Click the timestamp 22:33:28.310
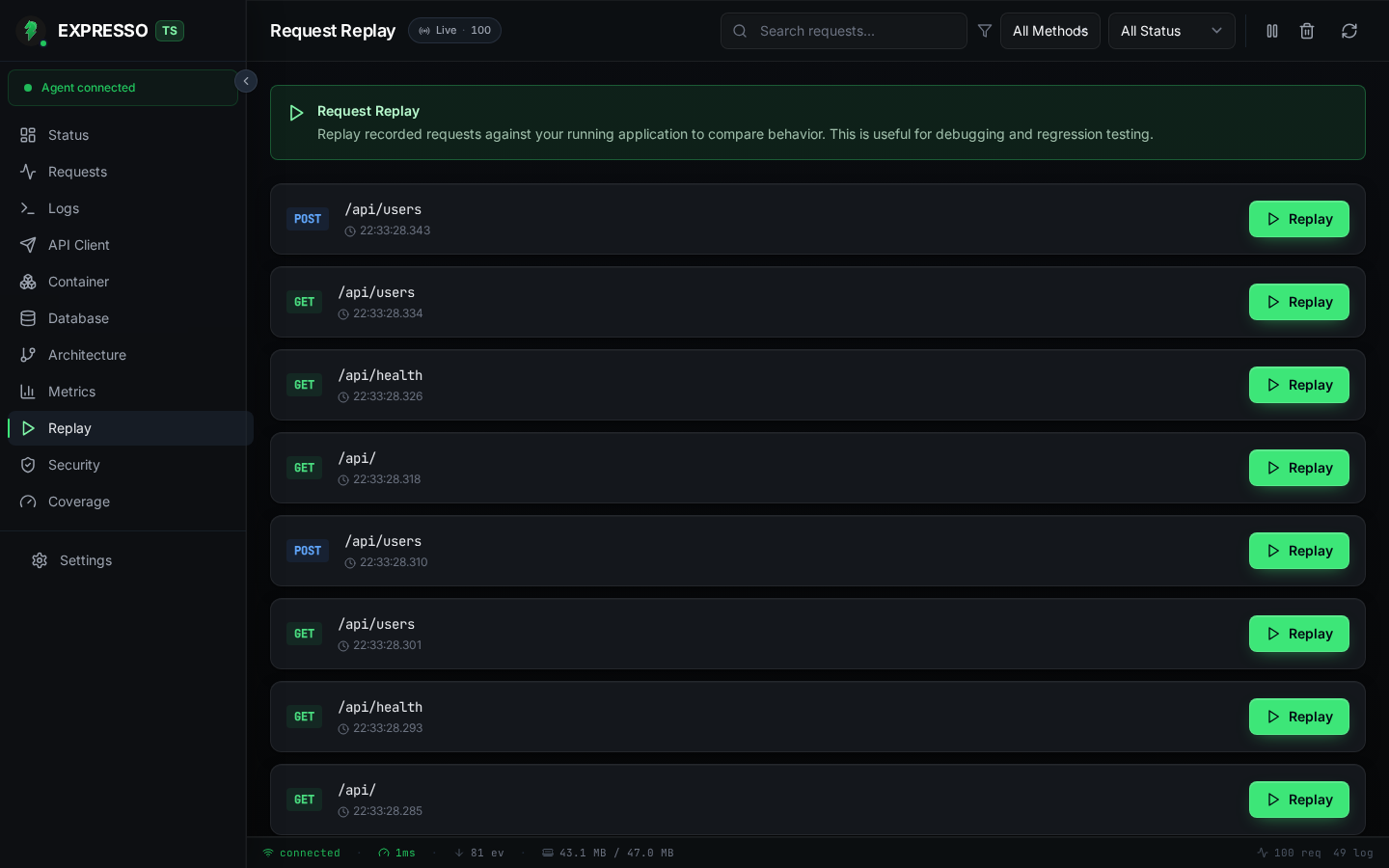This screenshot has height=868, width=1389. tap(394, 562)
